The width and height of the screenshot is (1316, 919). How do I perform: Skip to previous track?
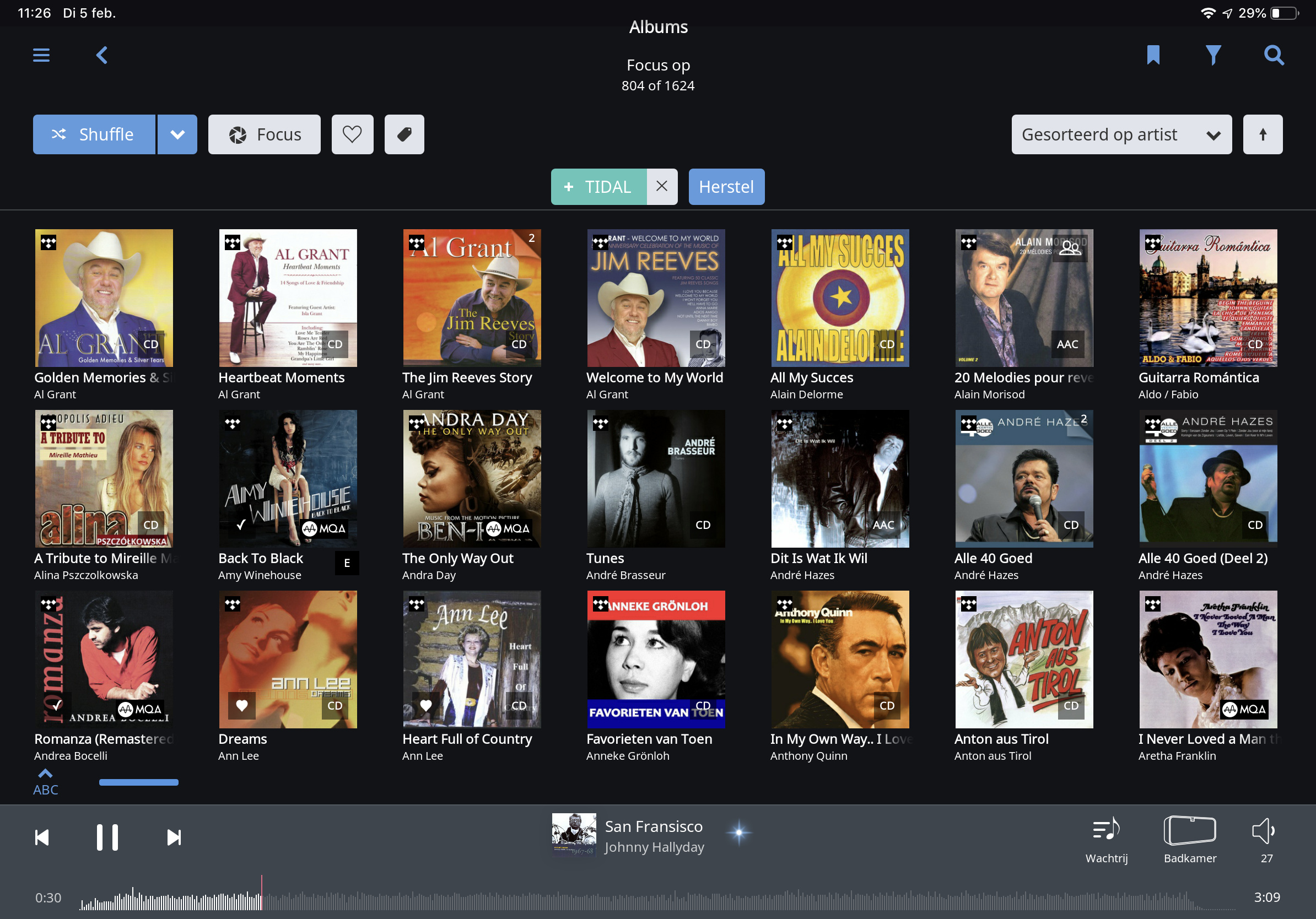42,837
